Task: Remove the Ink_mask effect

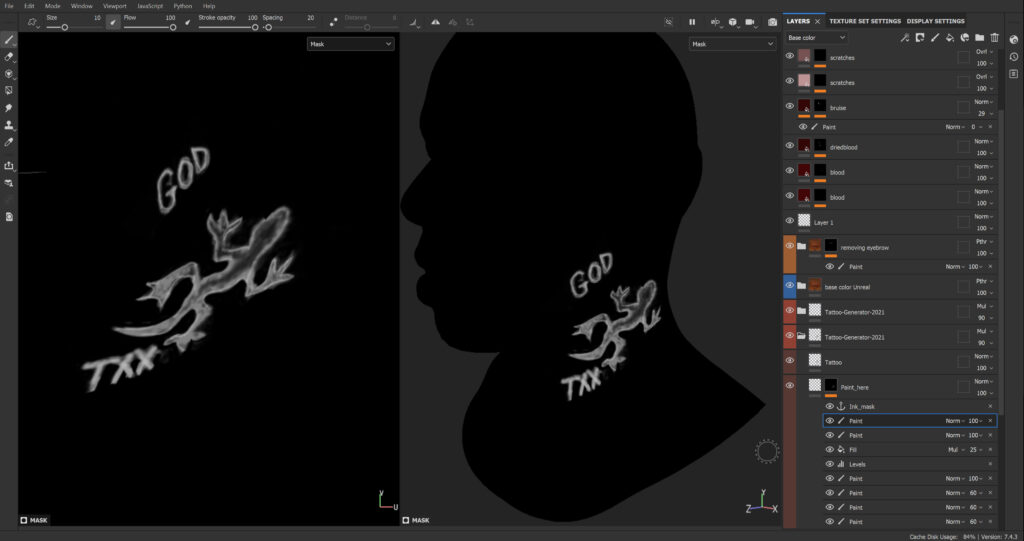Action: click(x=990, y=406)
